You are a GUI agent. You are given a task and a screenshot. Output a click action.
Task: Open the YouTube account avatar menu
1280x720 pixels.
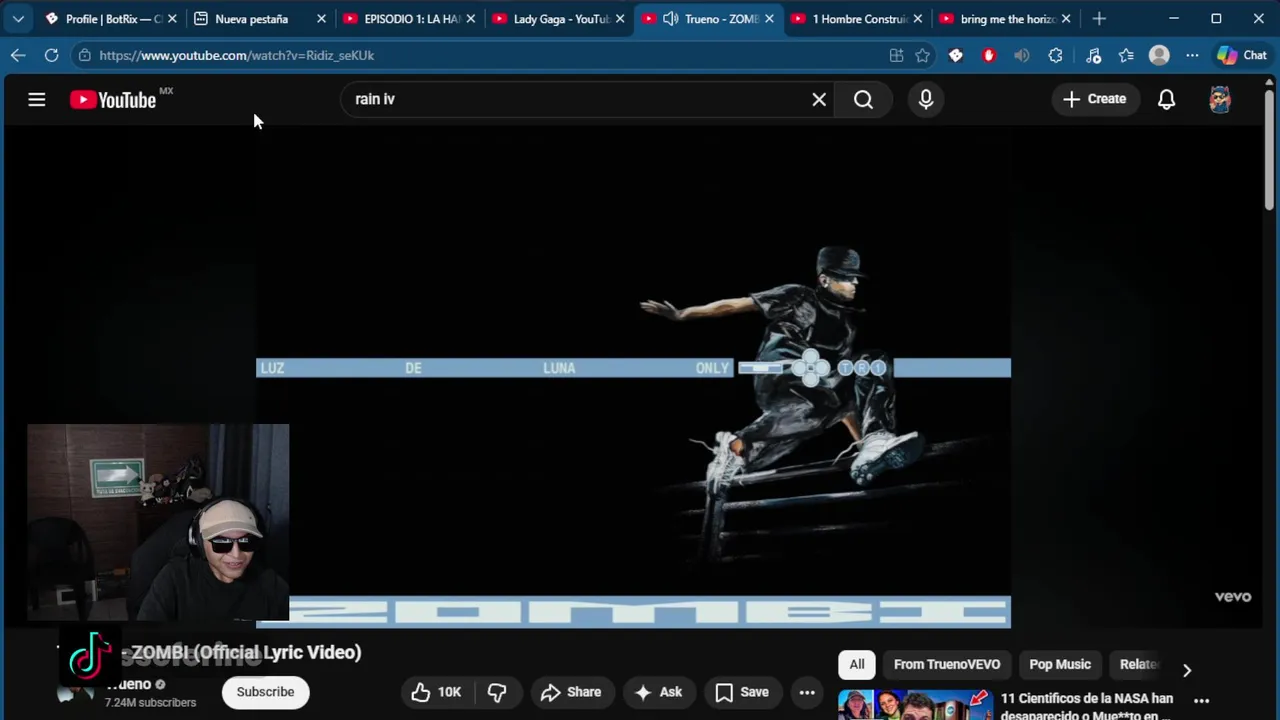[x=1220, y=99]
